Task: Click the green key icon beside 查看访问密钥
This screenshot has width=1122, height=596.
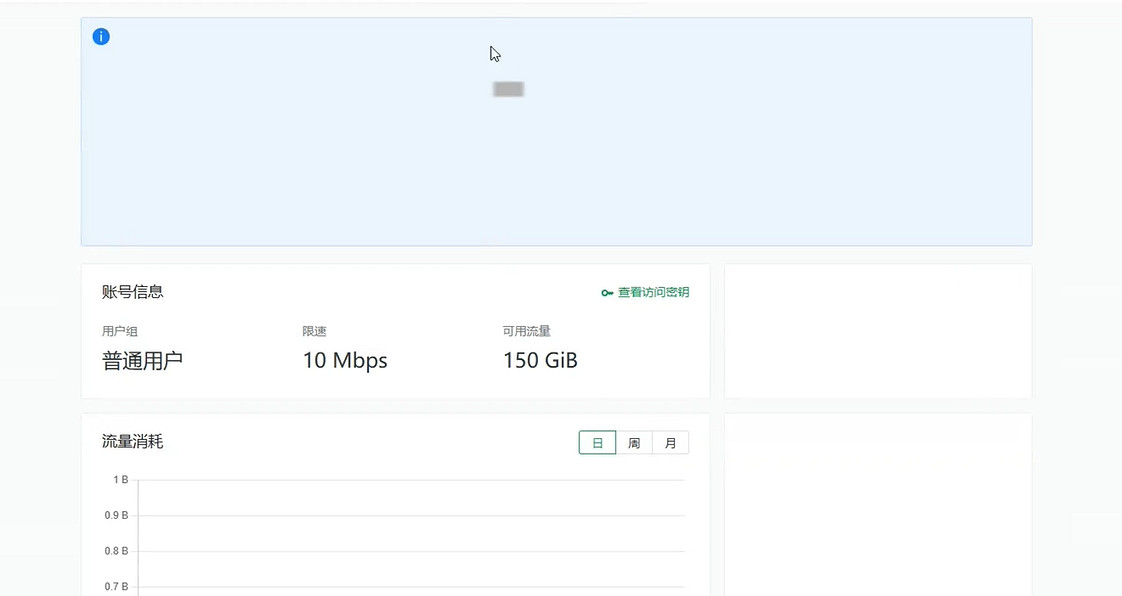Action: pos(607,293)
